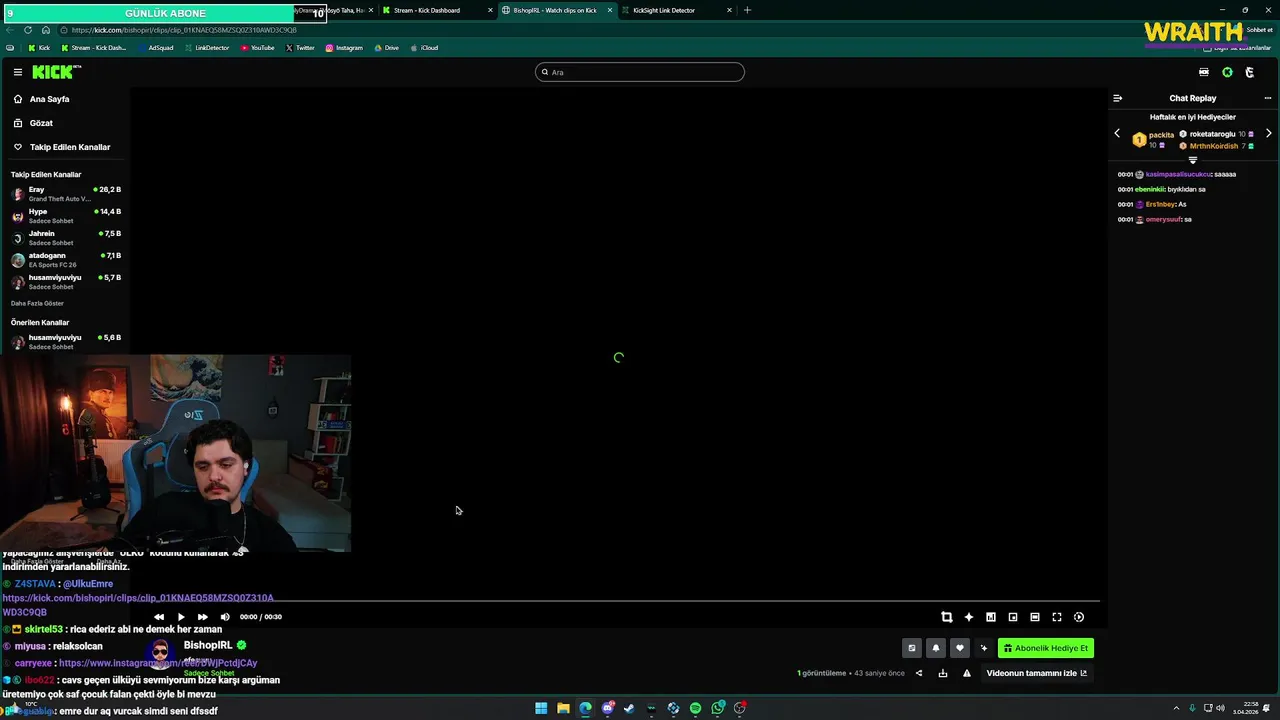The height and width of the screenshot is (720, 1280).
Task: Enter fullscreen on the clip player
Action: click(1057, 617)
